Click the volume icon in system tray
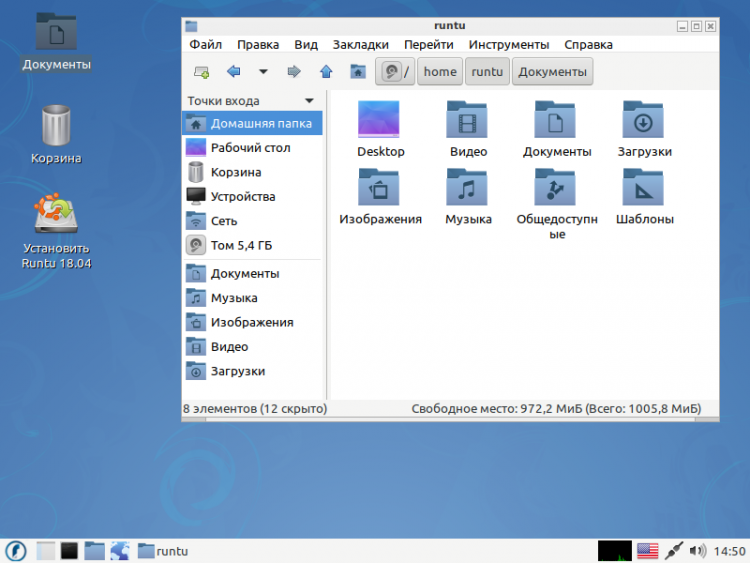 point(697,551)
